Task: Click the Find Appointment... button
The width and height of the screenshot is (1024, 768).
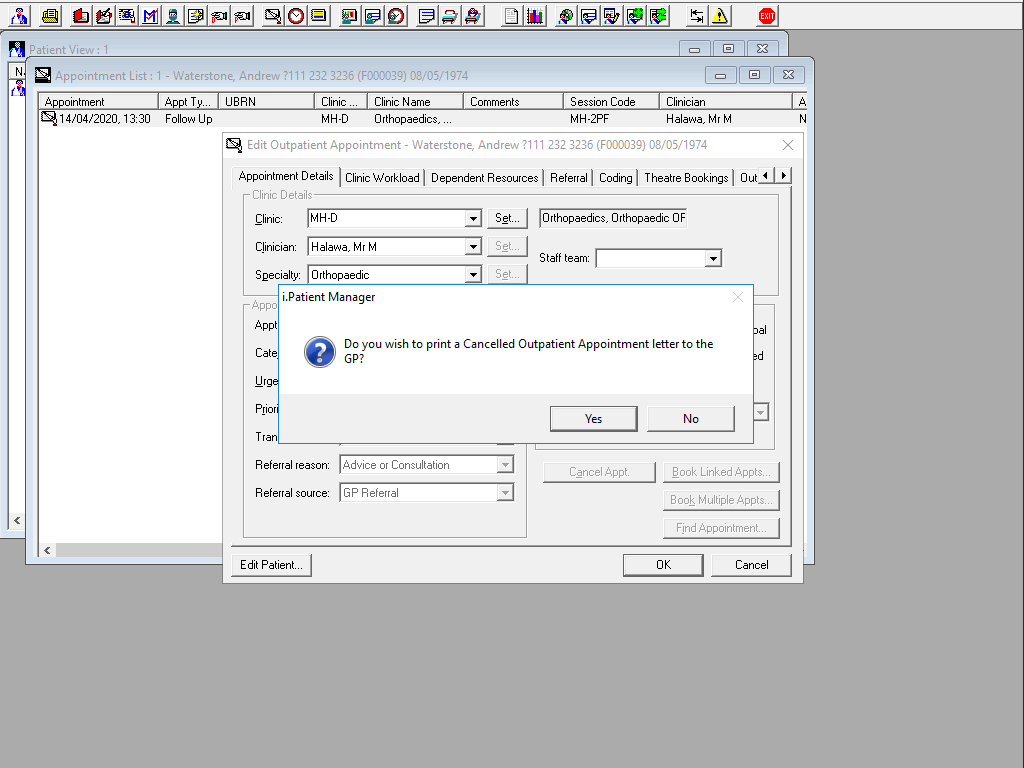Action: pyautogui.click(x=721, y=528)
